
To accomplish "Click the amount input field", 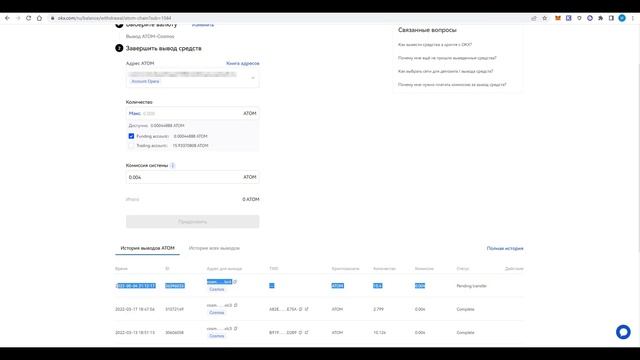I will (x=192, y=113).
